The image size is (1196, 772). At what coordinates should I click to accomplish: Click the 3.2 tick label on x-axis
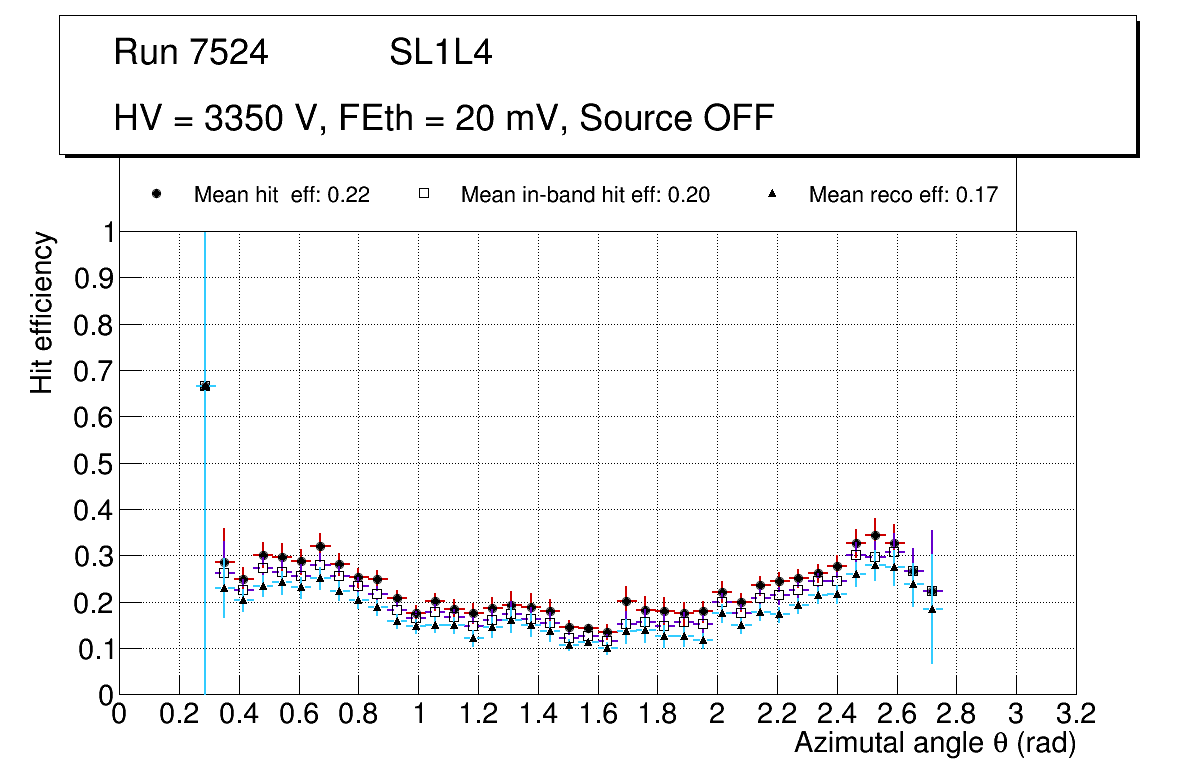[x=1075, y=714]
